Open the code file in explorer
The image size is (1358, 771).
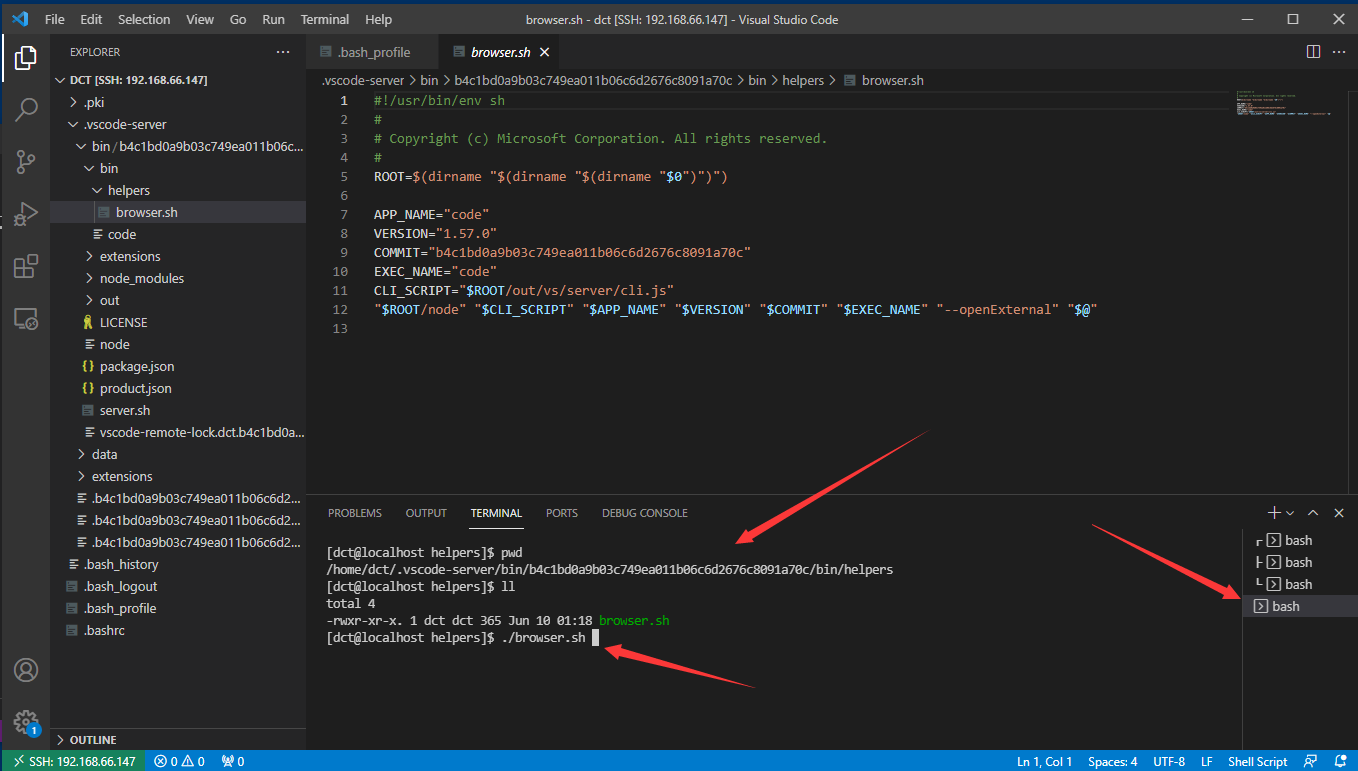(x=178, y=234)
